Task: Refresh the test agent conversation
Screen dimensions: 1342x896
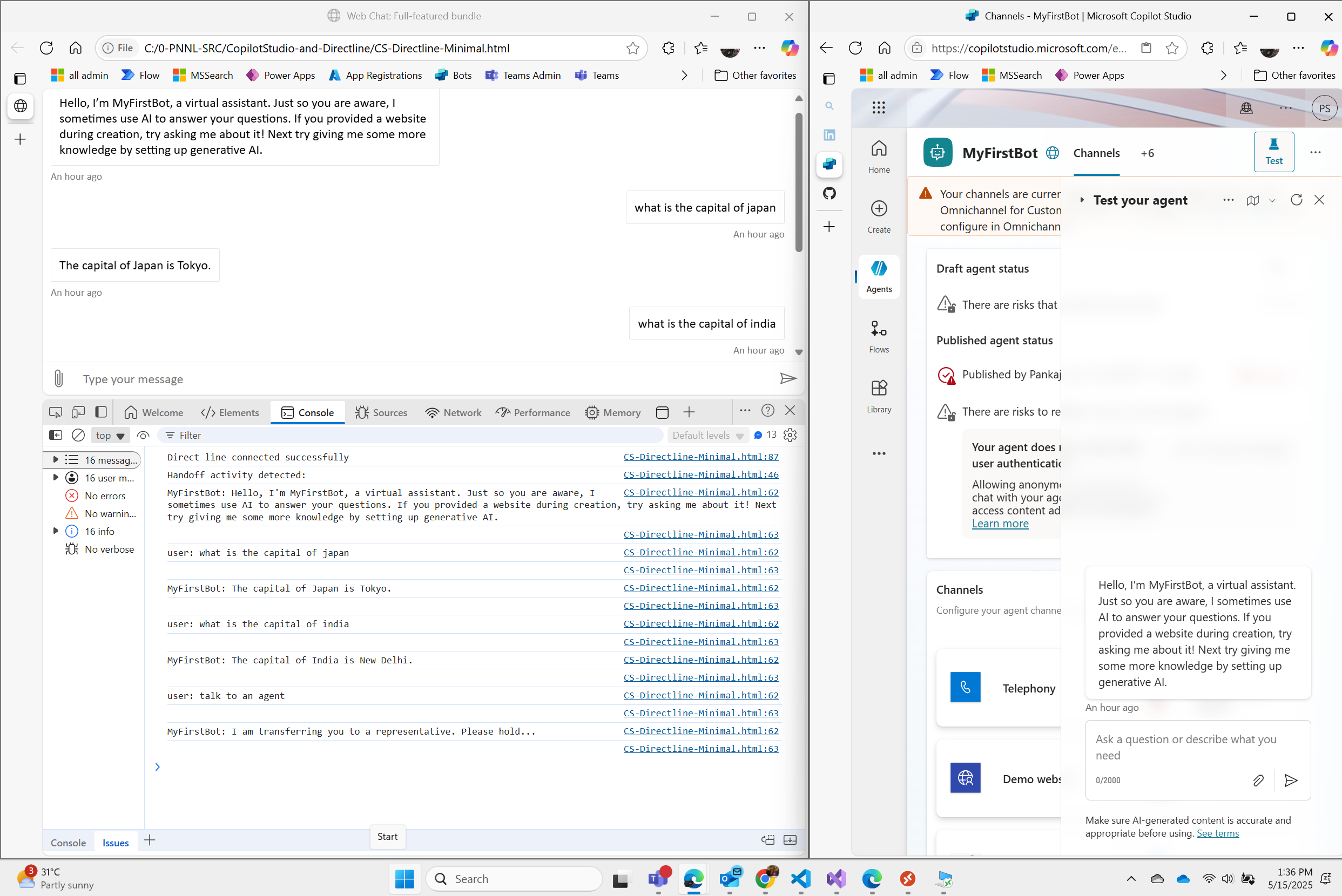Action: (x=1296, y=200)
